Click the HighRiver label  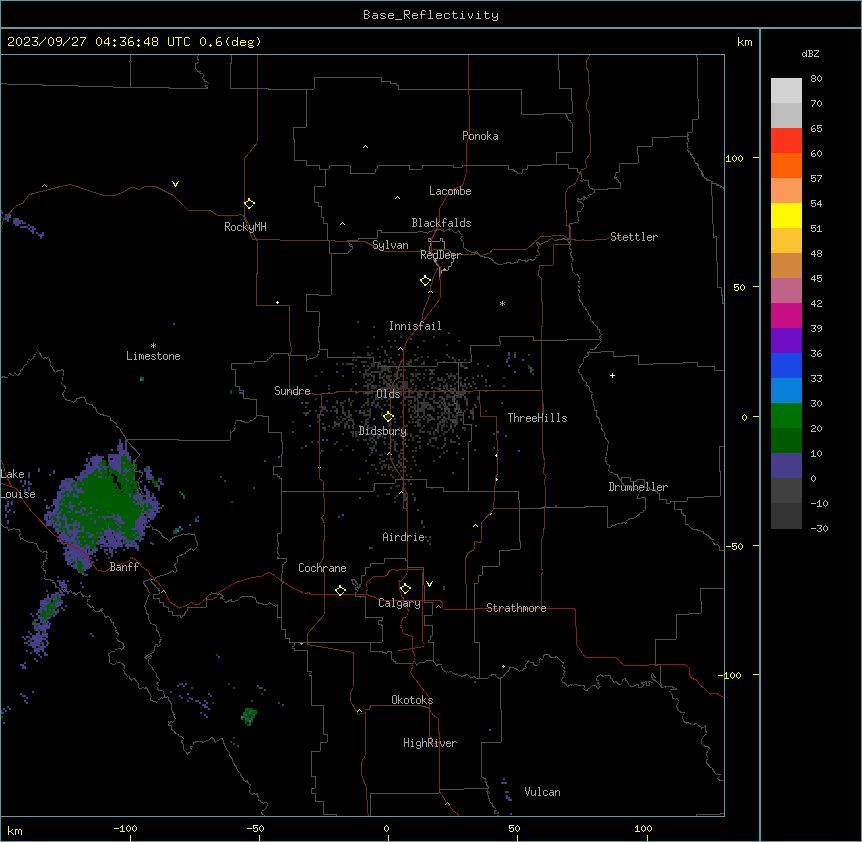point(430,743)
